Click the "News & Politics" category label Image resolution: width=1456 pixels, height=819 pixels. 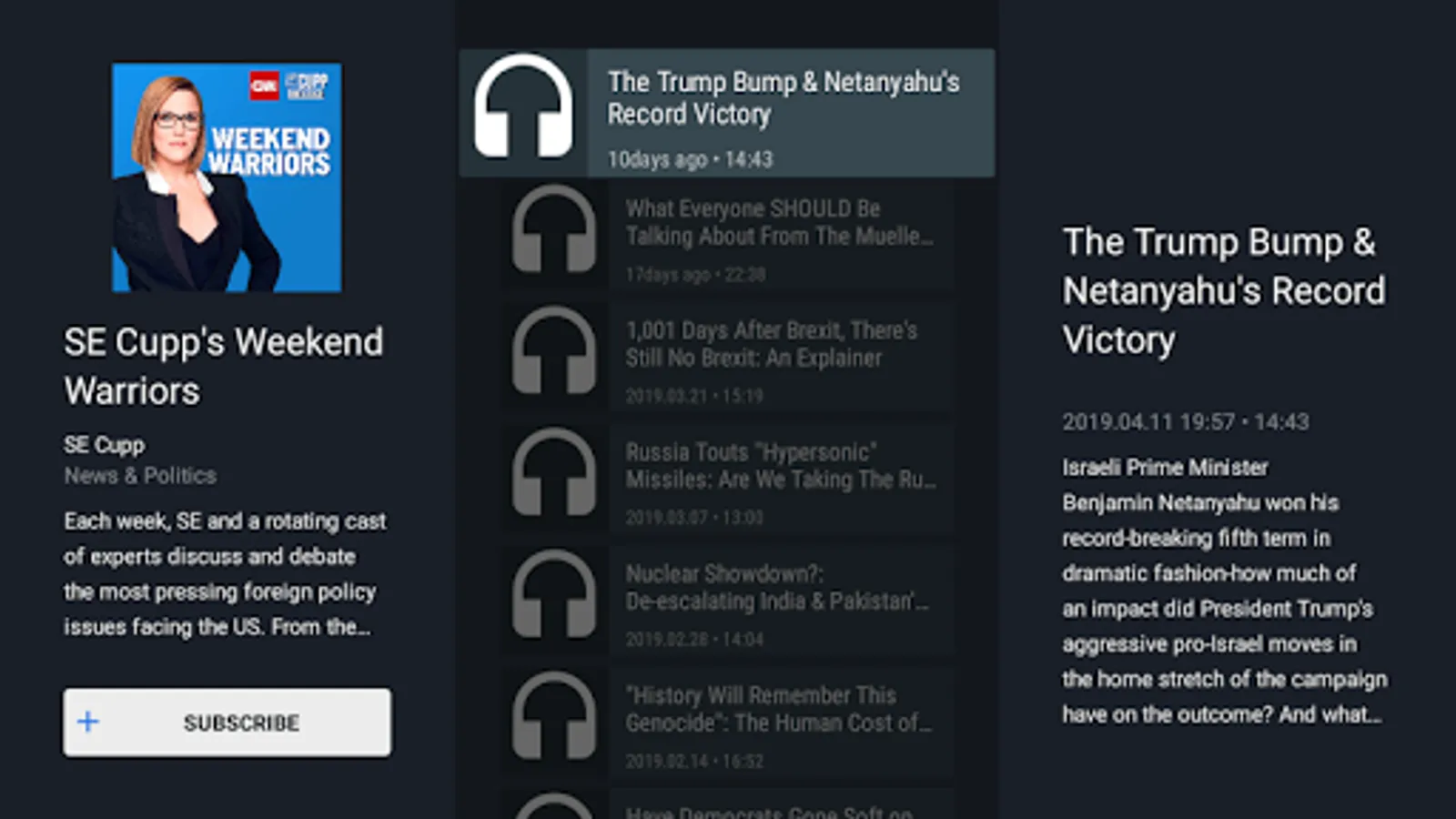140,475
